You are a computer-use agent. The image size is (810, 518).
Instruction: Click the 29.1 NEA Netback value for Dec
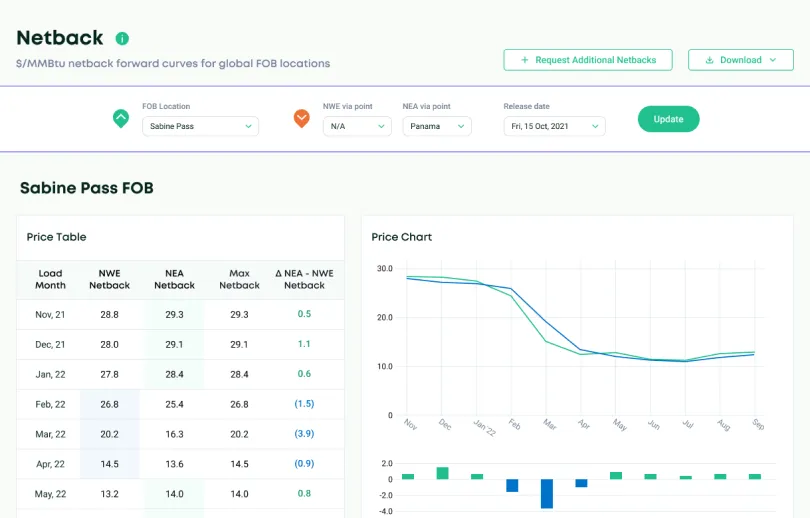[175, 344]
